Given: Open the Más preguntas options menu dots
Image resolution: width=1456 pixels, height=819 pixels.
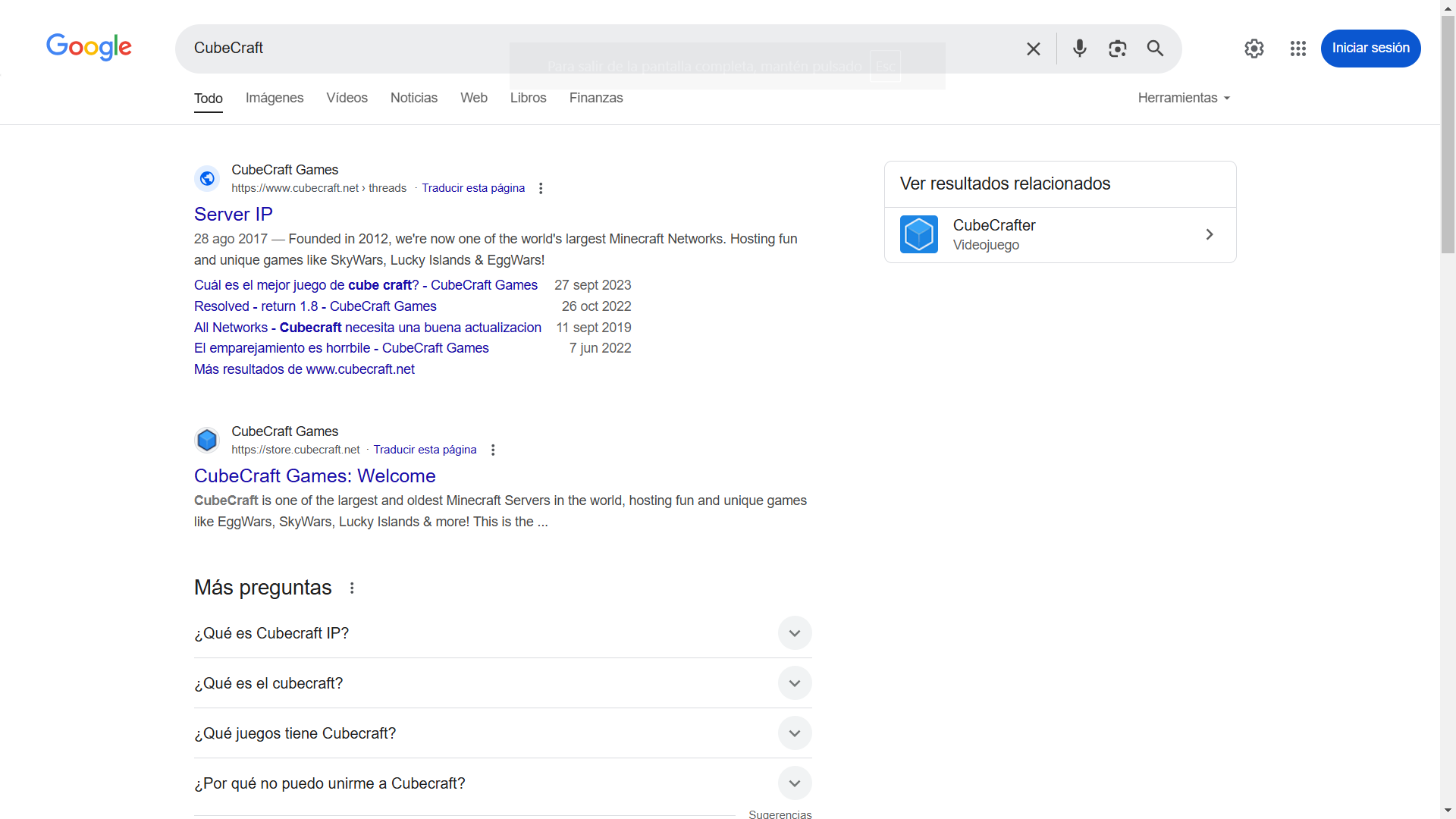Looking at the screenshot, I should tap(352, 588).
